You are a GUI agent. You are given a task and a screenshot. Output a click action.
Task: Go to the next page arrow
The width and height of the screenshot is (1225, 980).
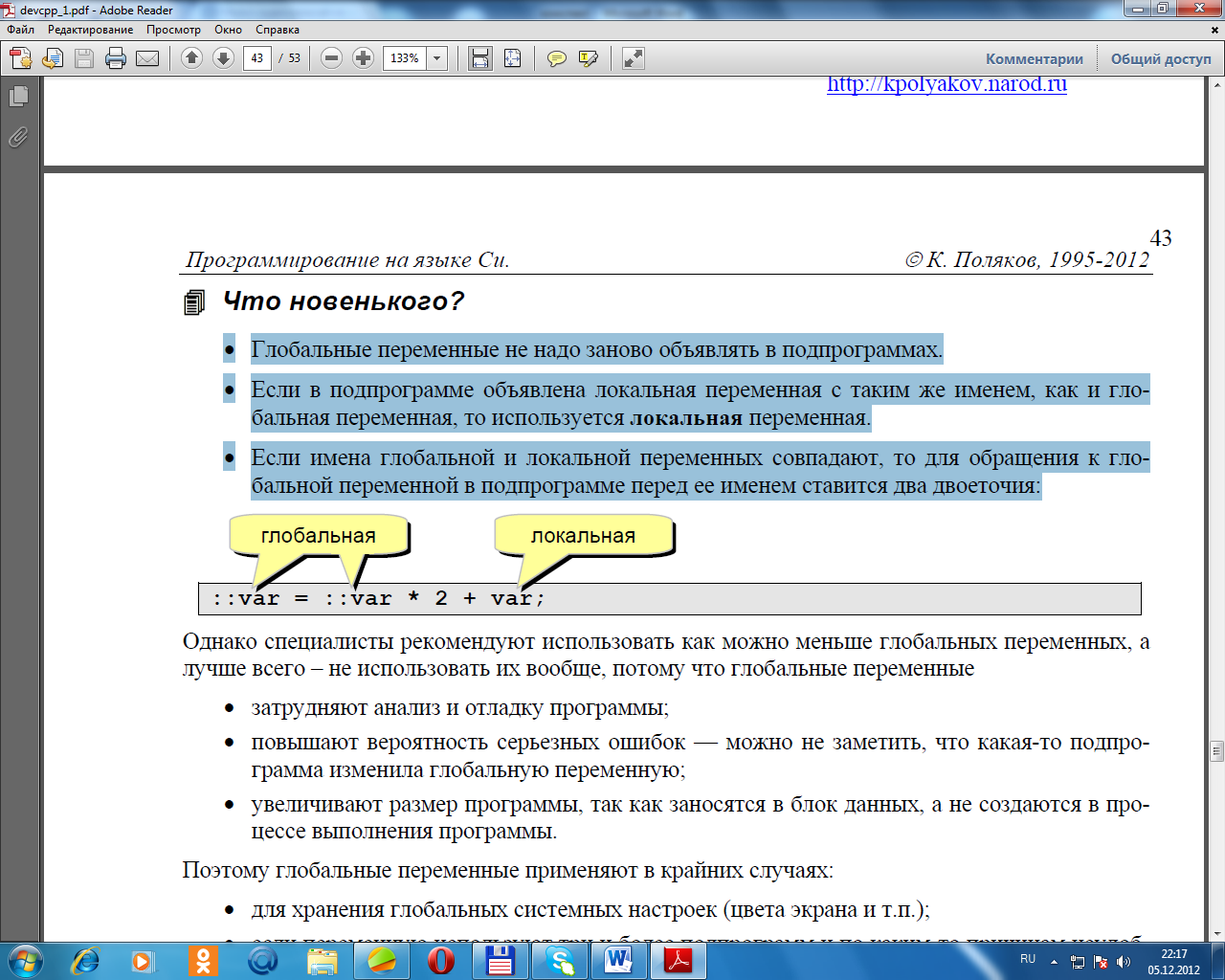223,58
